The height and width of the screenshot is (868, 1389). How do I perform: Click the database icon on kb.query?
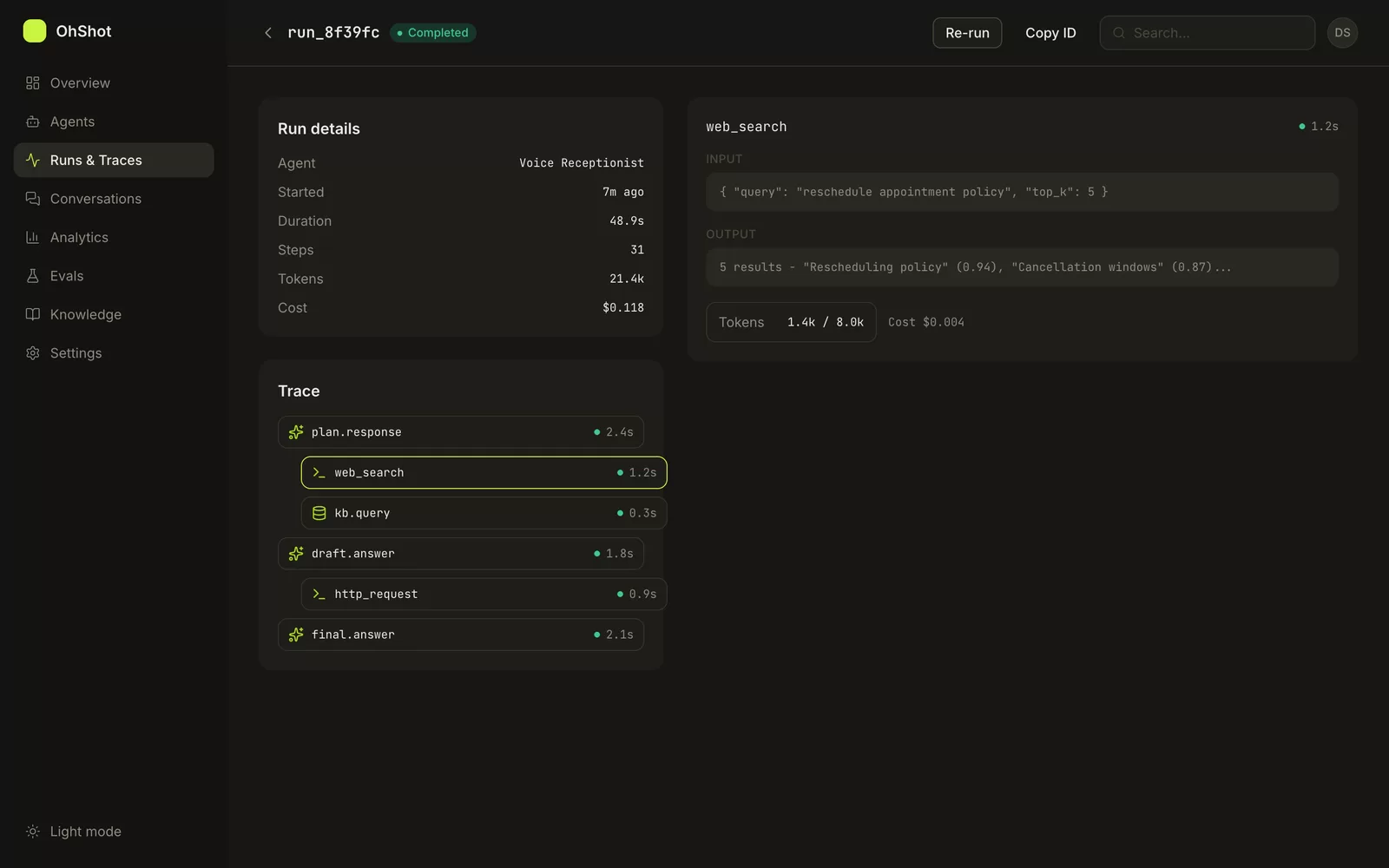(x=319, y=513)
